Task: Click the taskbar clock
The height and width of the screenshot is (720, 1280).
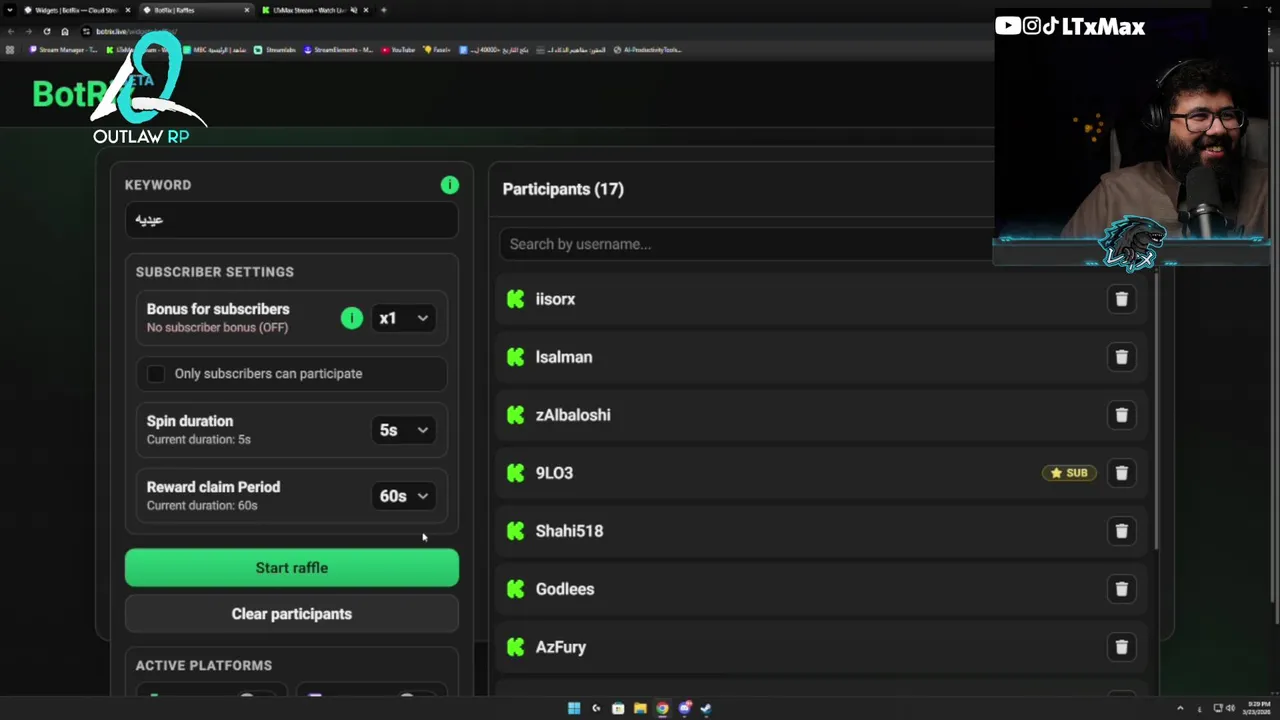Action: (x=1258, y=708)
